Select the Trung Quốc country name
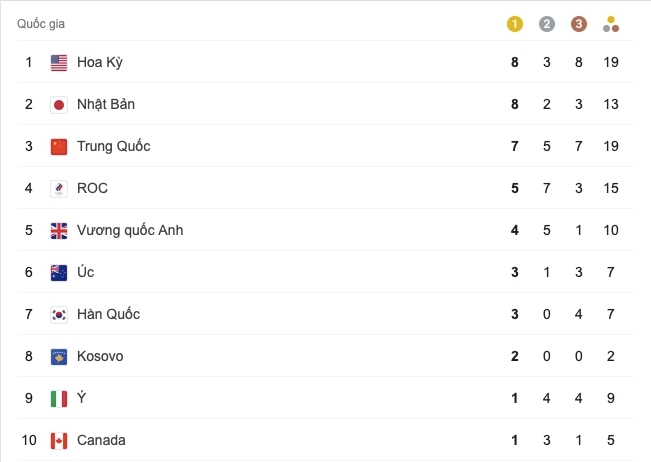The height and width of the screenshot is (462, 651). pos(113,147)
